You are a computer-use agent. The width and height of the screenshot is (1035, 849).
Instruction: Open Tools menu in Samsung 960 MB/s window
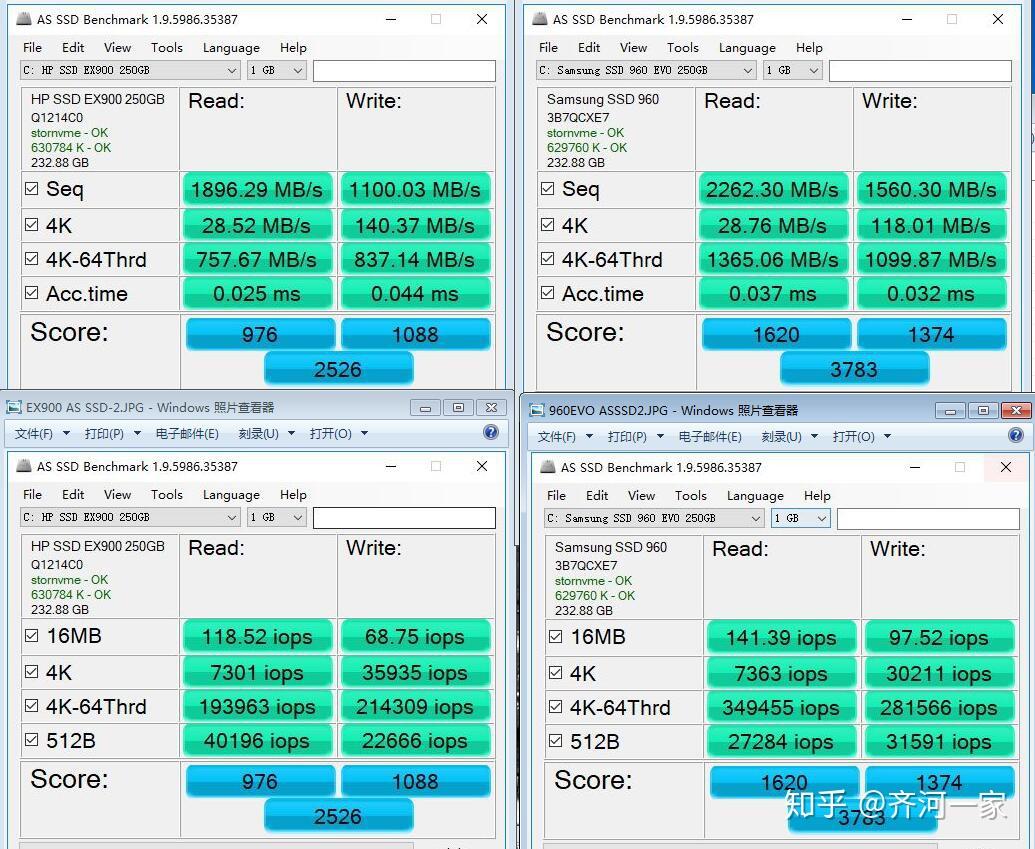683,48
